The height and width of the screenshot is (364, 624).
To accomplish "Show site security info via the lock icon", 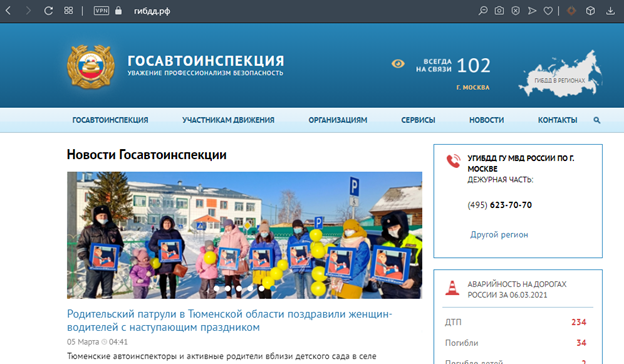I will tap(118, 10).
